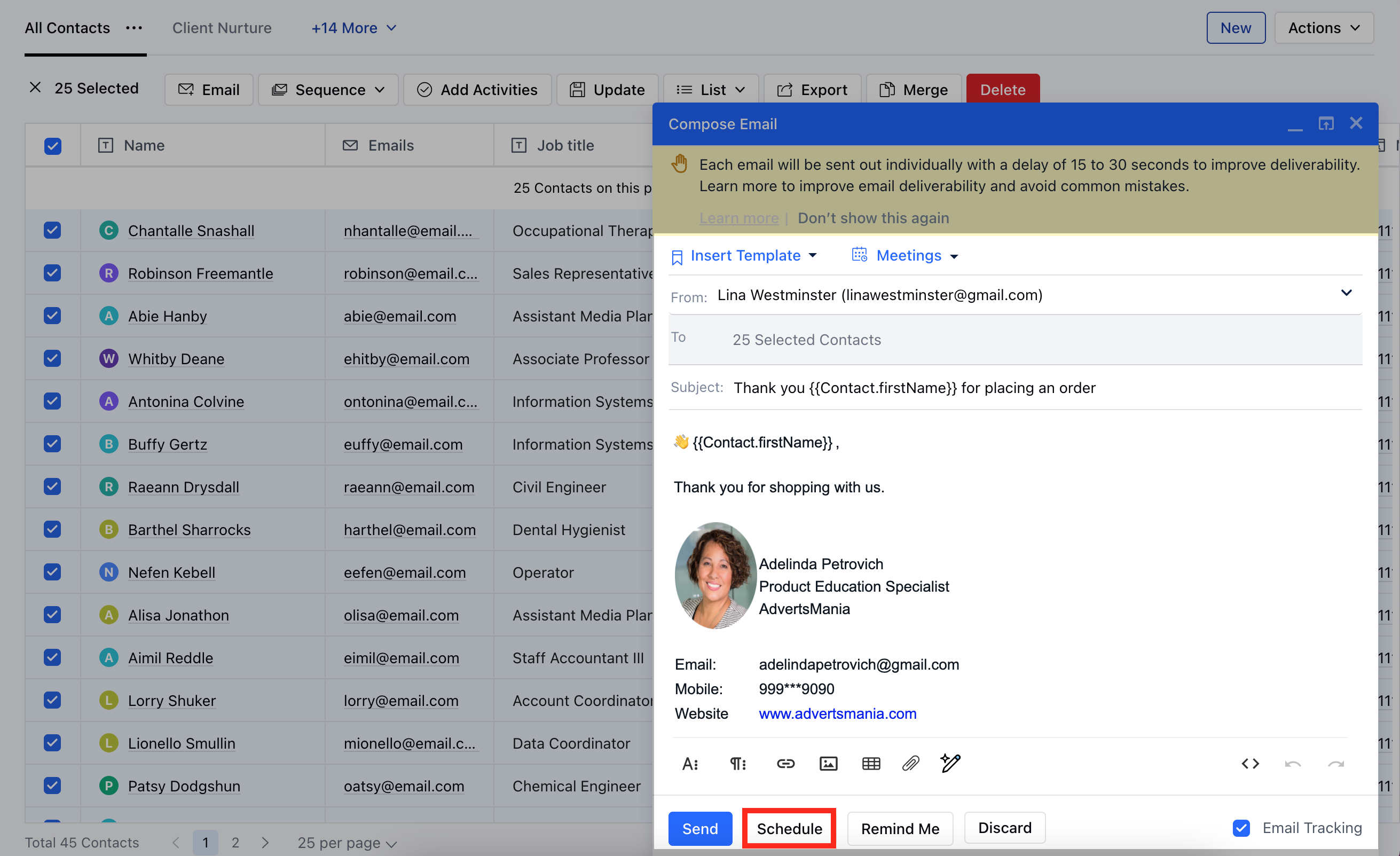Screen dimensions: 1400x856
Task: Deselect Chantalle Snashall's row checkbox
Action: click(x=52, y=230)
